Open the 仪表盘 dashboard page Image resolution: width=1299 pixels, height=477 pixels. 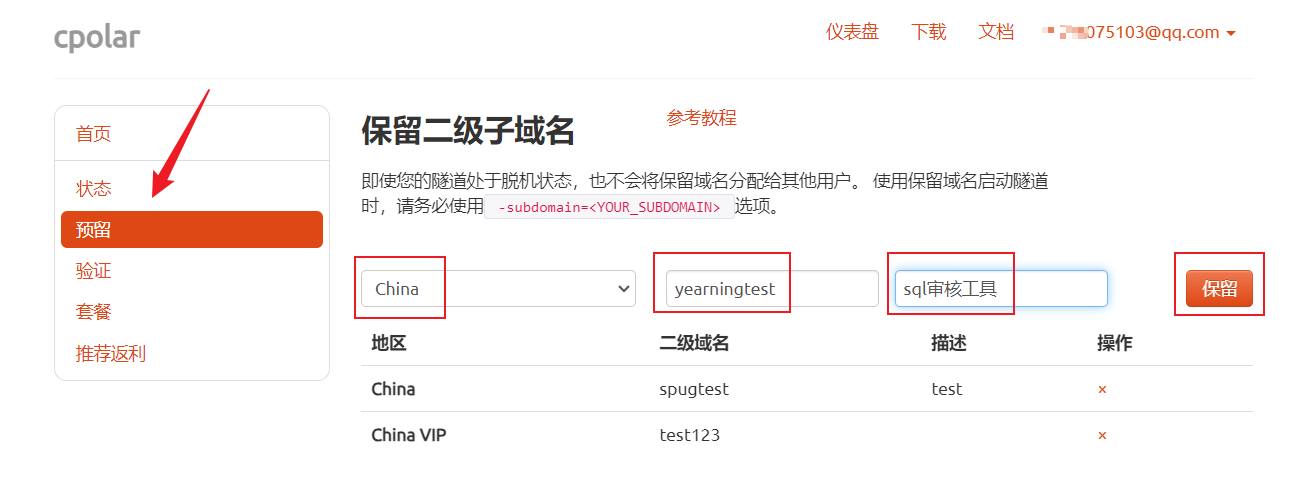point(852,32)
